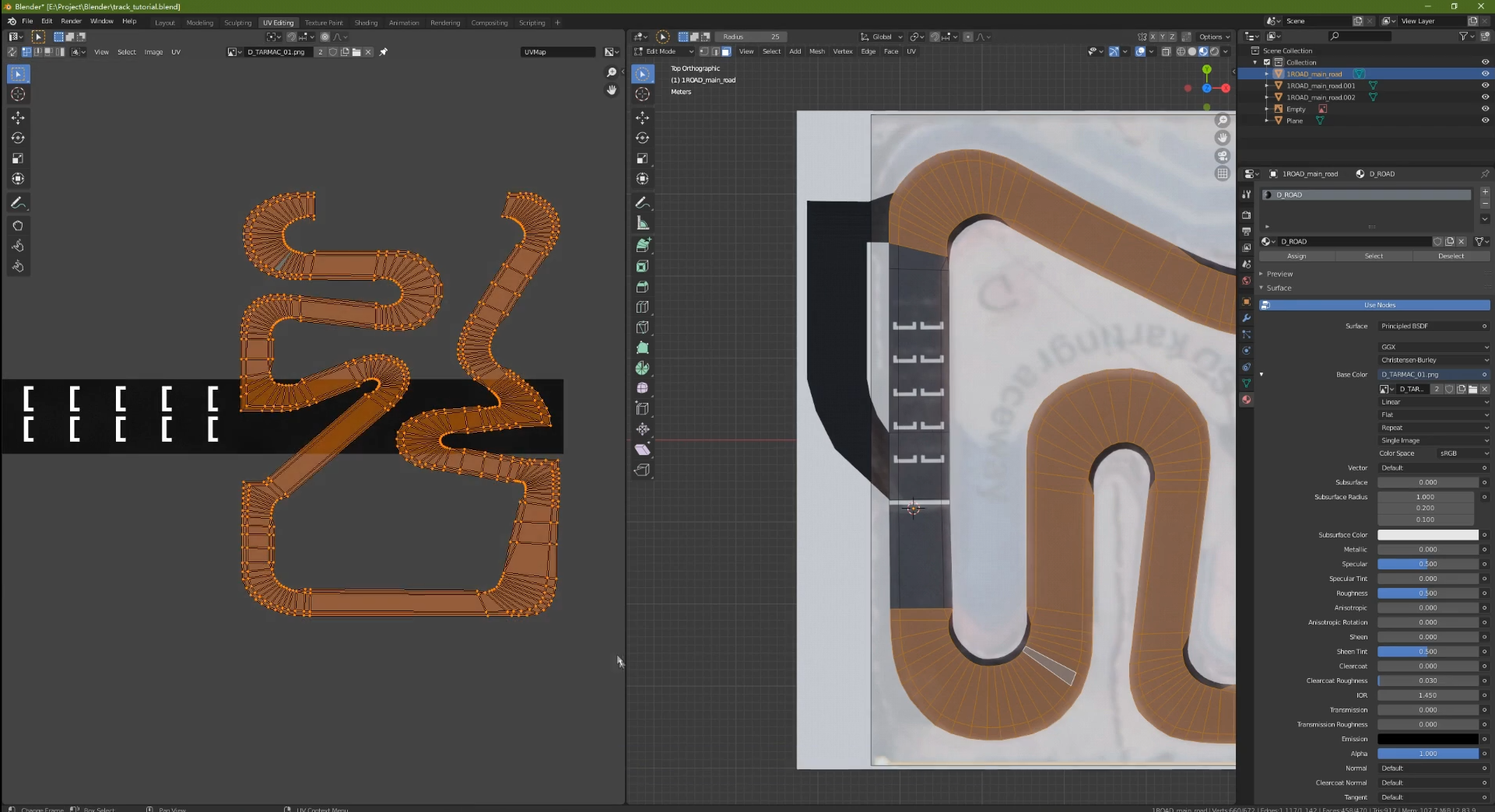Click the Use Nodes button
The width and height of the screenshot is (1495, 812).
point(1378,305)
